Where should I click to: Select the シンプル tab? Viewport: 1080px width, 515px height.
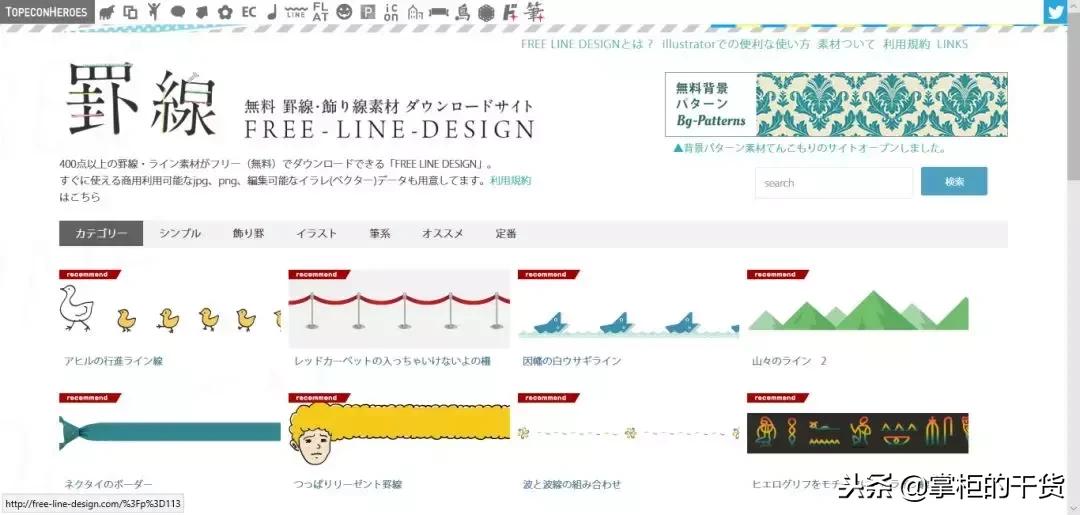[180, 233]
